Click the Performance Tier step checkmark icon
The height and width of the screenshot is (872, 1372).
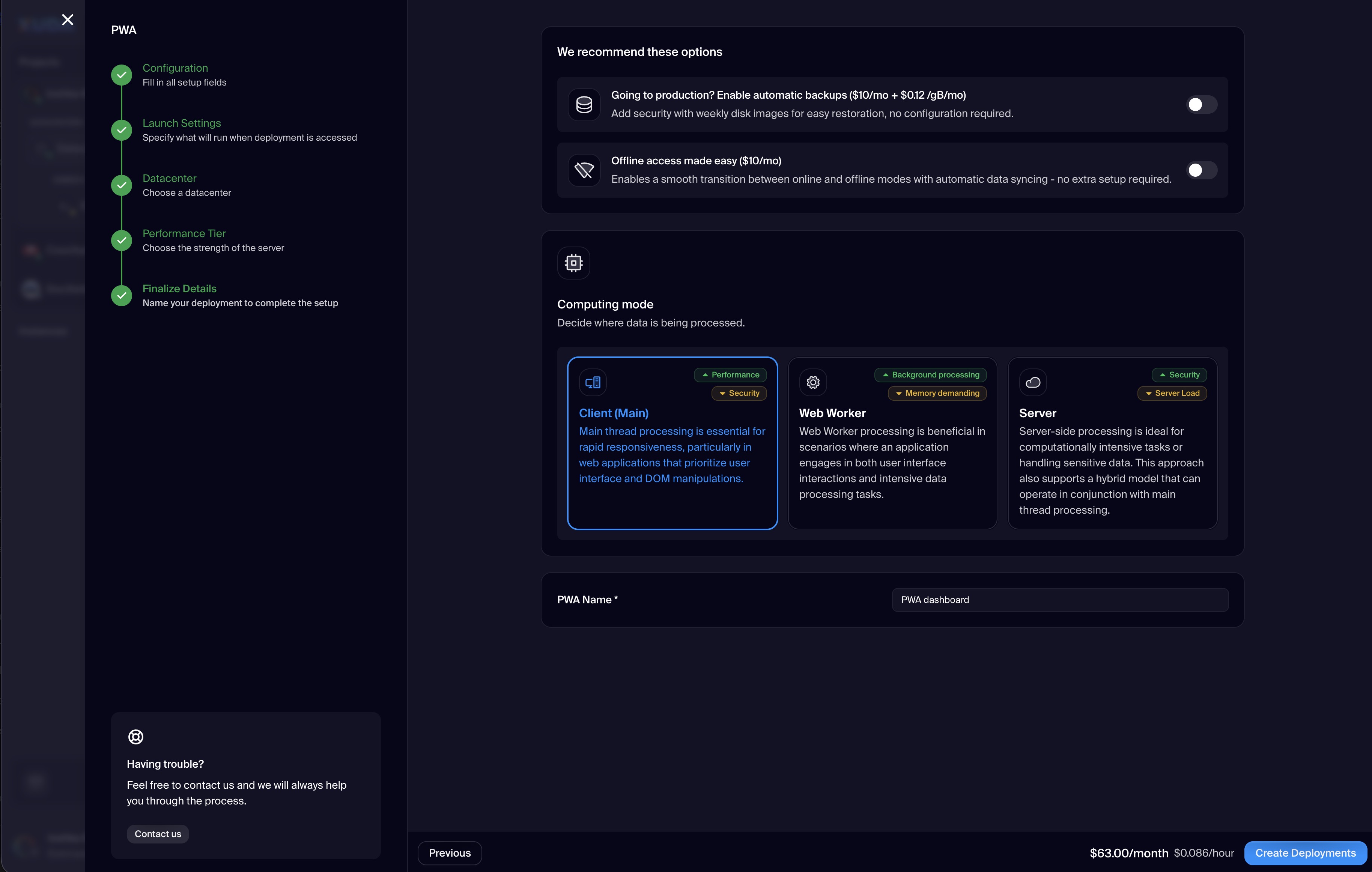tap(121, 241)
